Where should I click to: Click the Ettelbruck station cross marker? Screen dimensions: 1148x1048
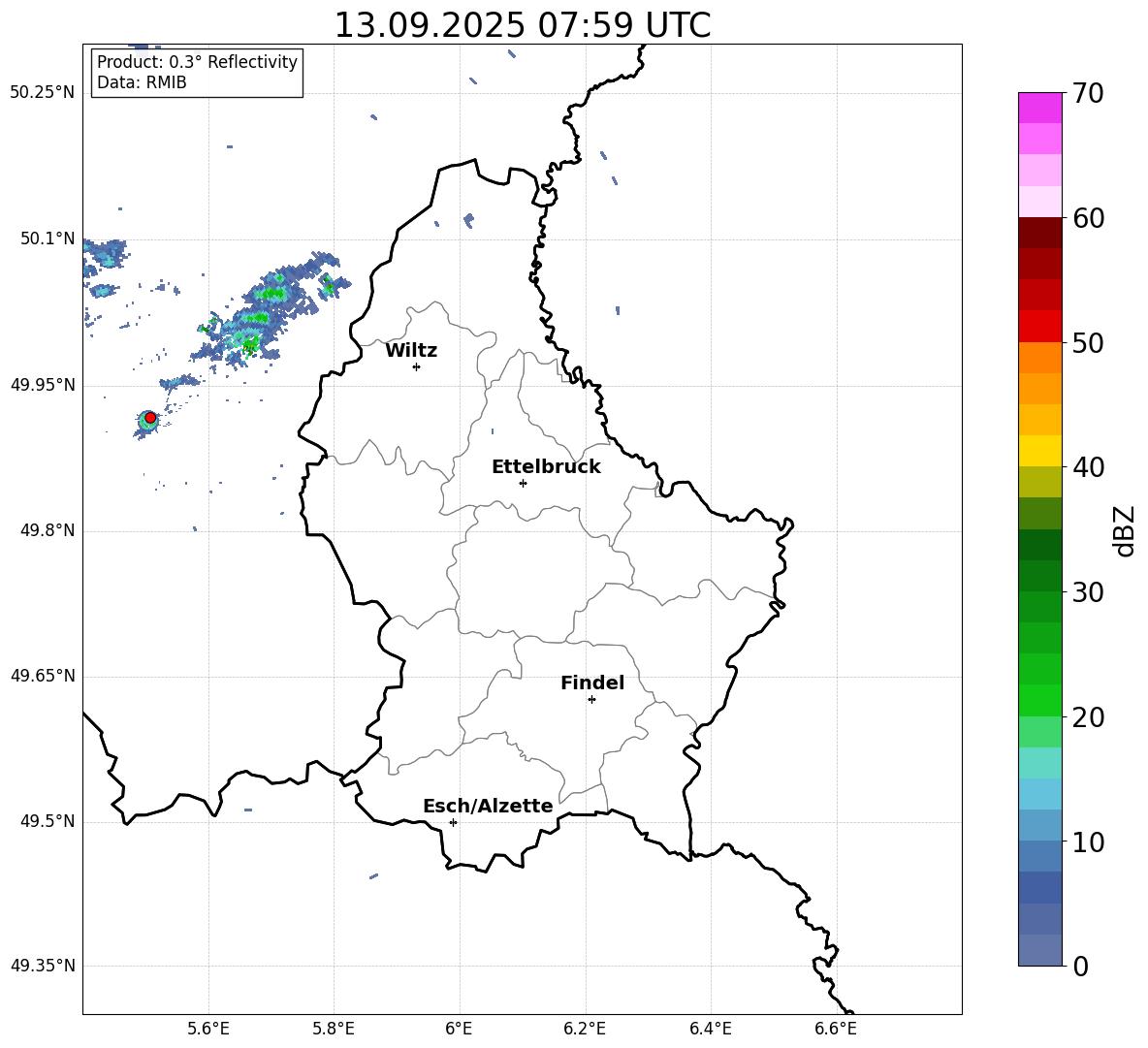tap(523, 483)
